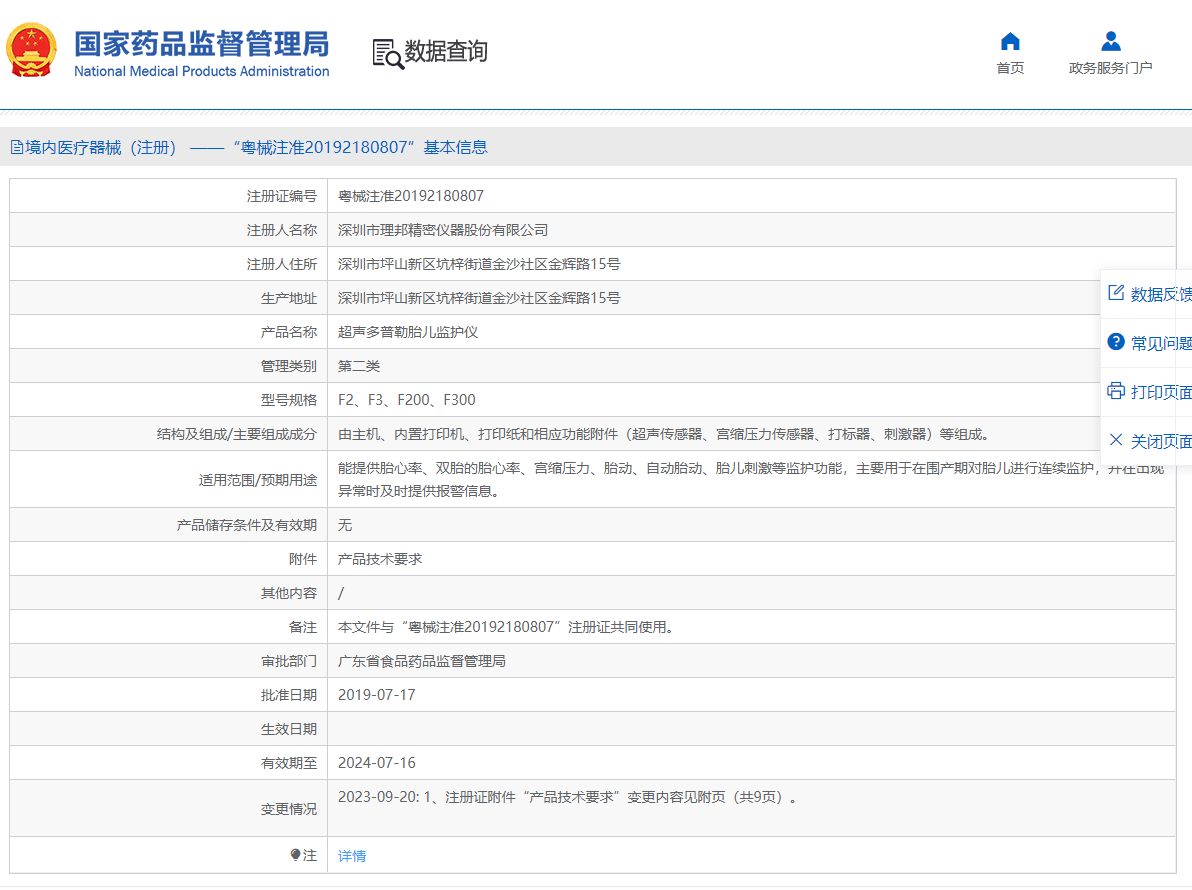Screen dimensions: 1192x890
Task: Select 深圳市理邦精密仪器股份有限公司 cell
Action: [442, 230]
